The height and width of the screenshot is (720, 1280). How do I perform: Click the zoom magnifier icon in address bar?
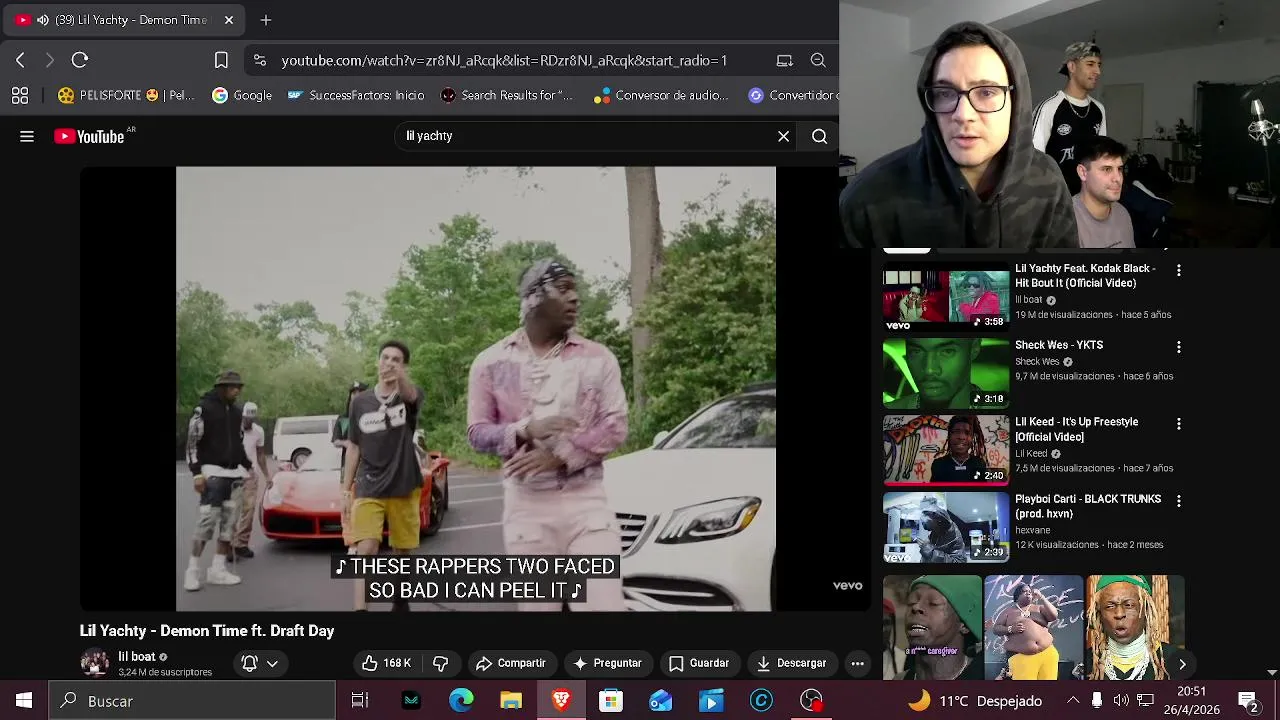point(818,60)
